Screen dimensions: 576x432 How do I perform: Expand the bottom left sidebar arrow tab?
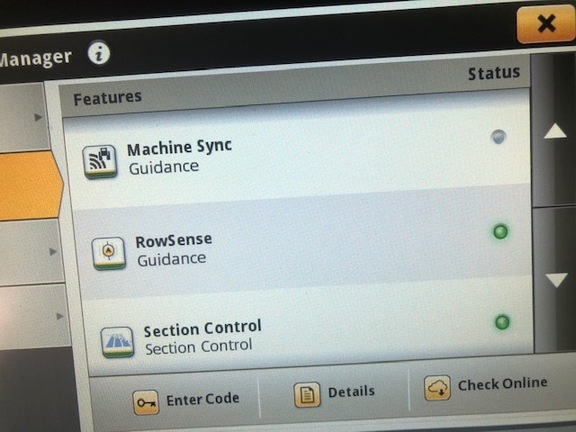coord(34,317)
